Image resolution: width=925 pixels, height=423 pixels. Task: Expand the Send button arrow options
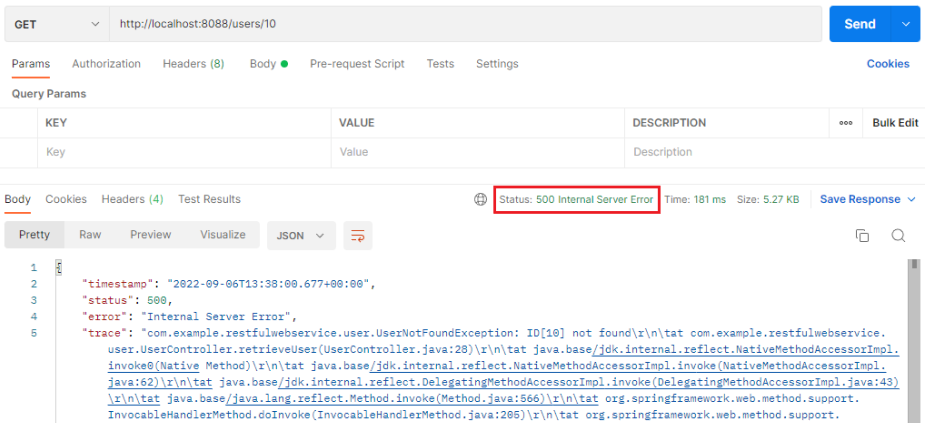click(x=907, y=24)
